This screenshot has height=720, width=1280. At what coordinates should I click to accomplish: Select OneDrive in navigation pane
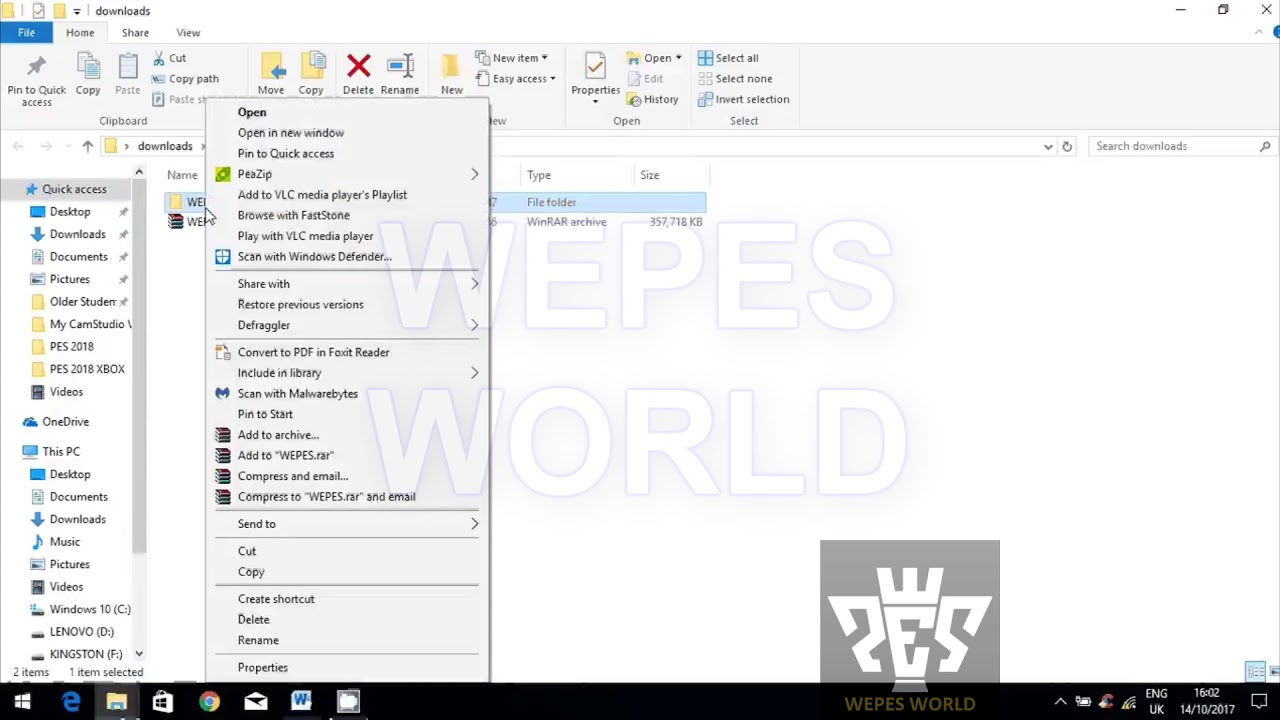coord(65,422)
